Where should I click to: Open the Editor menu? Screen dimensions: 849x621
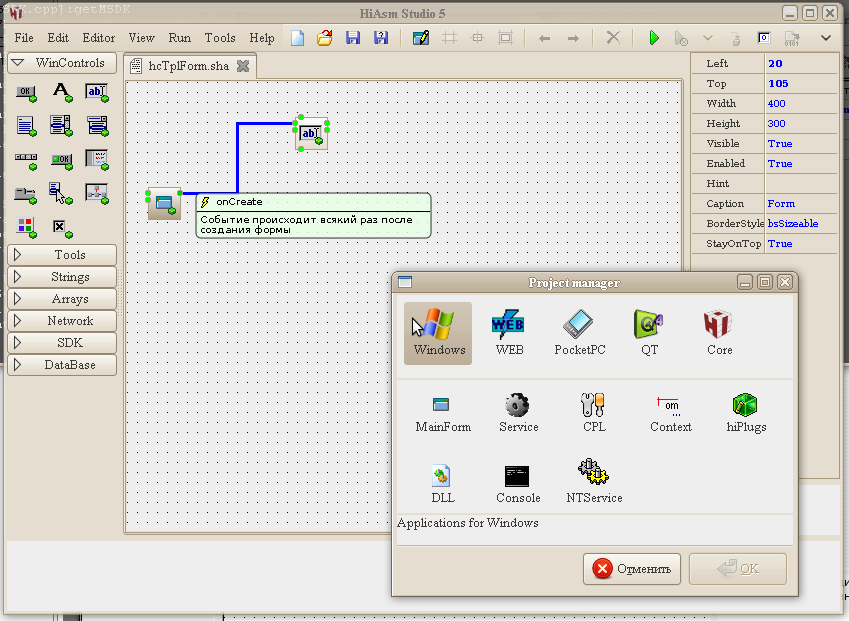click(98, 38)
